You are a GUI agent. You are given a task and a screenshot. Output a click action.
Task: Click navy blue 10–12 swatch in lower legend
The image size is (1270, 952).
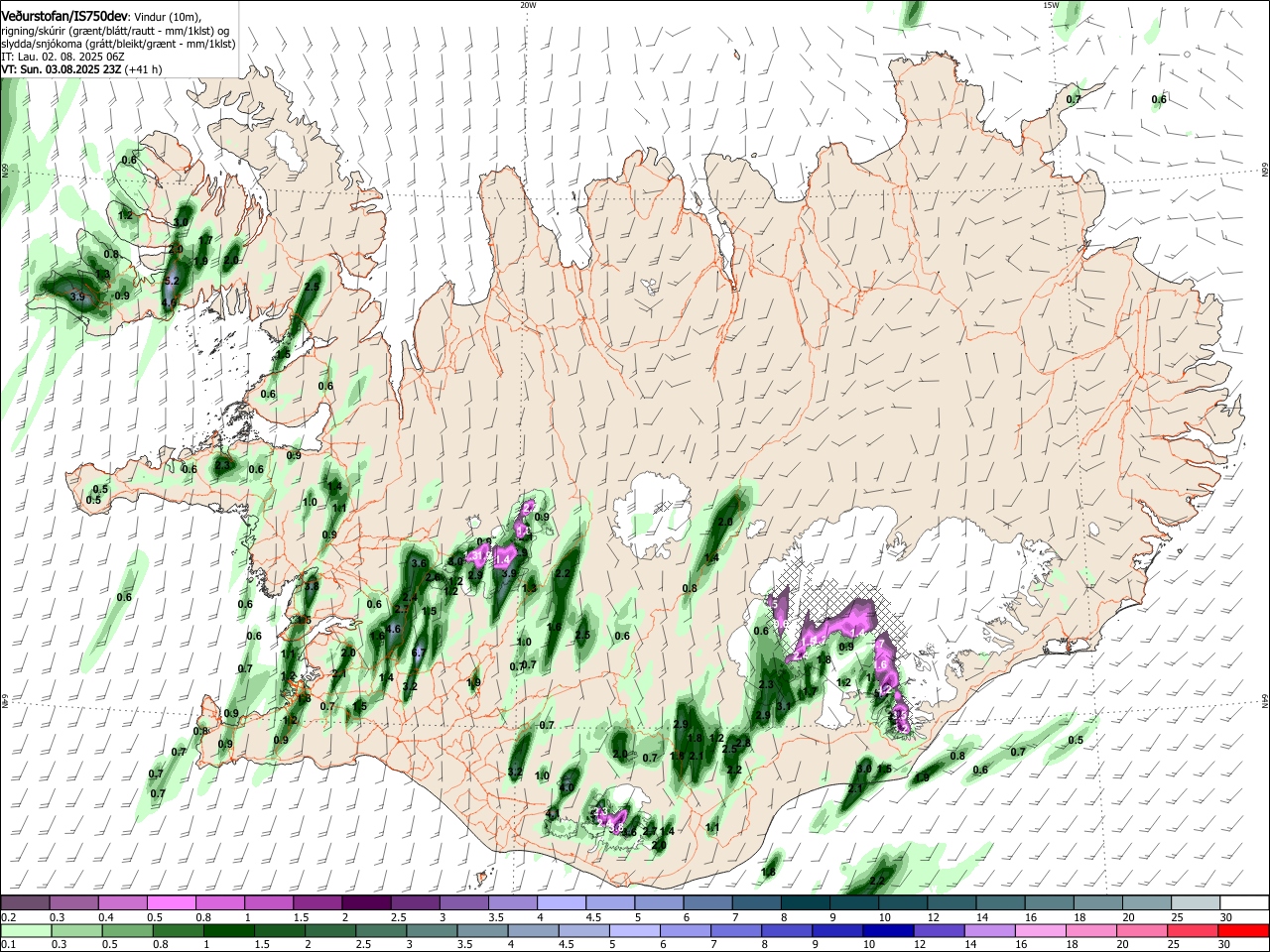click(x=888, y=931)
